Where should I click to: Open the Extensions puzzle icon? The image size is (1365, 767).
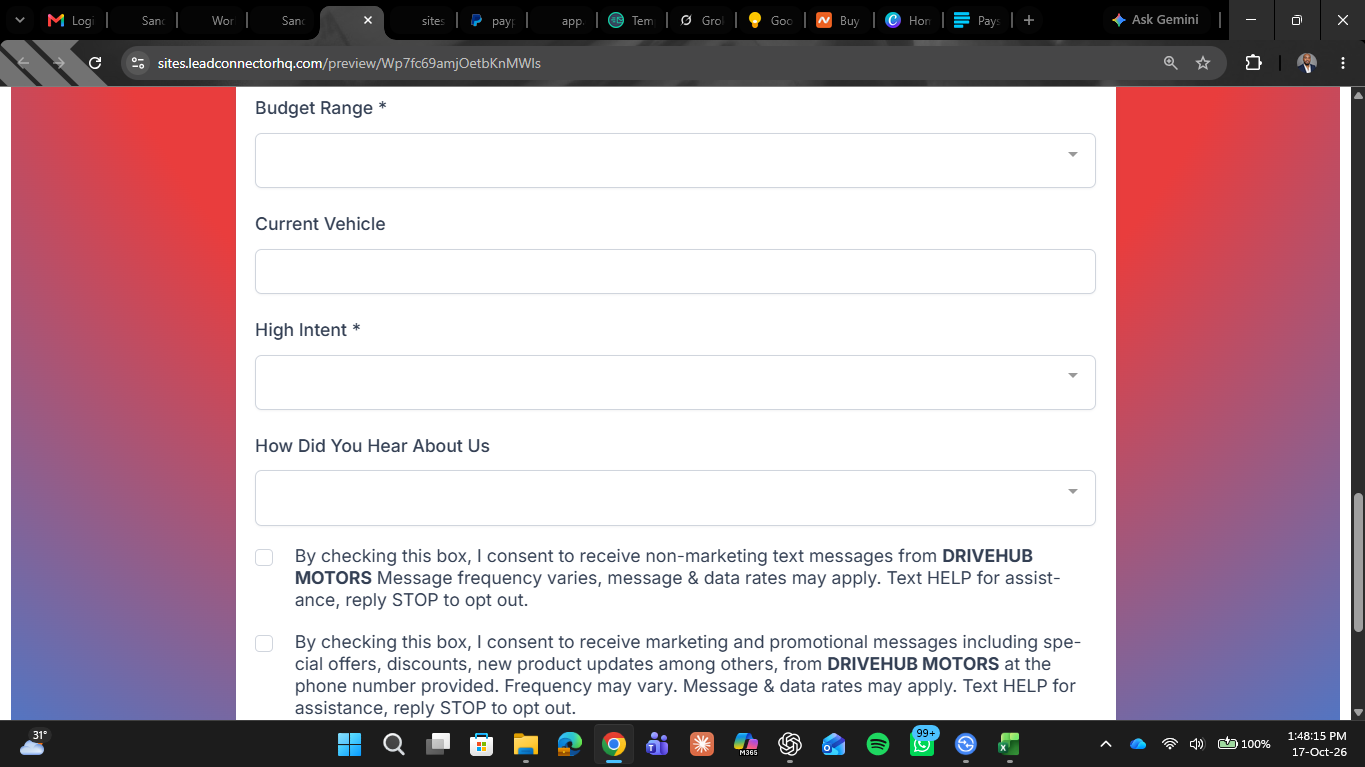(x=1253, y=63)
